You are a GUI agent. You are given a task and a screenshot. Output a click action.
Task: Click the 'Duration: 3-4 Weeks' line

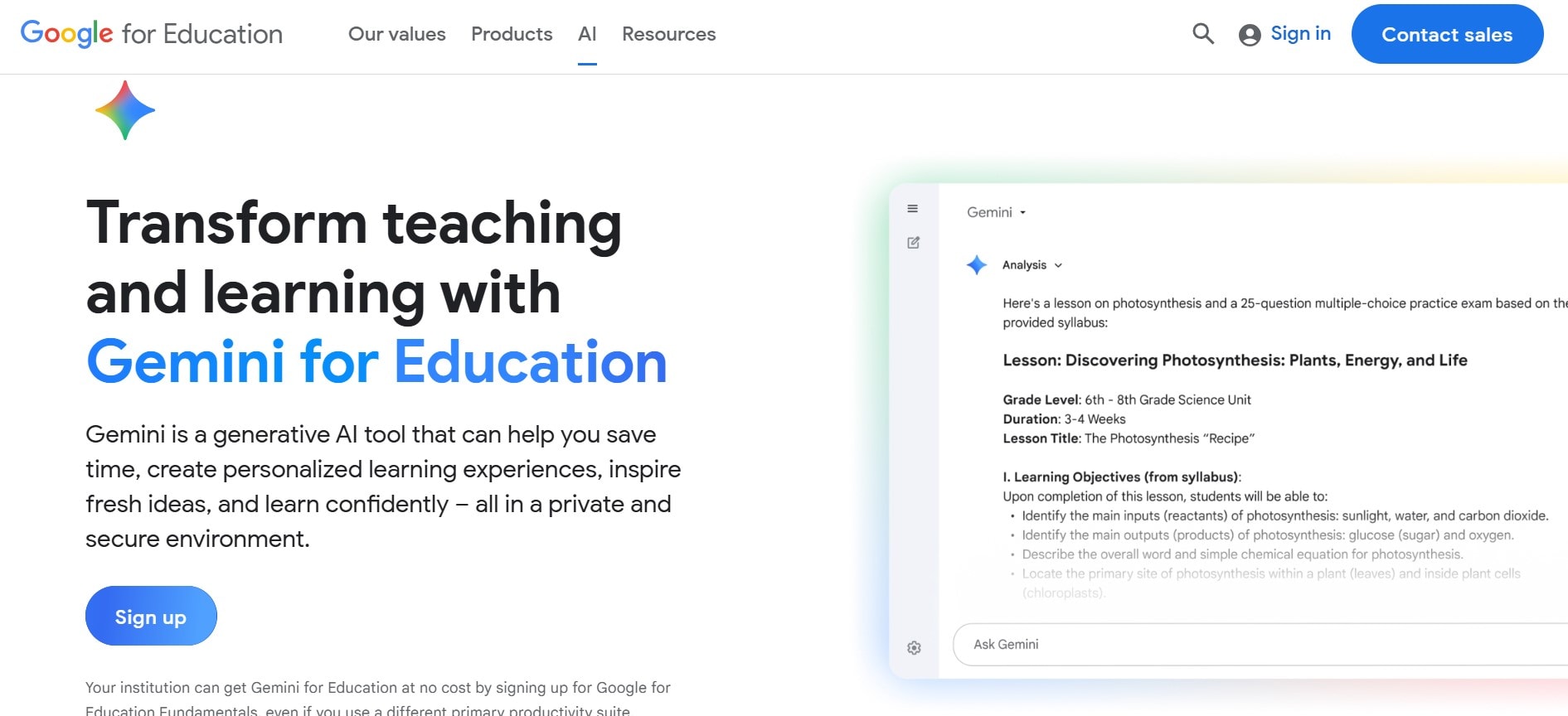tap(1064, 419)
